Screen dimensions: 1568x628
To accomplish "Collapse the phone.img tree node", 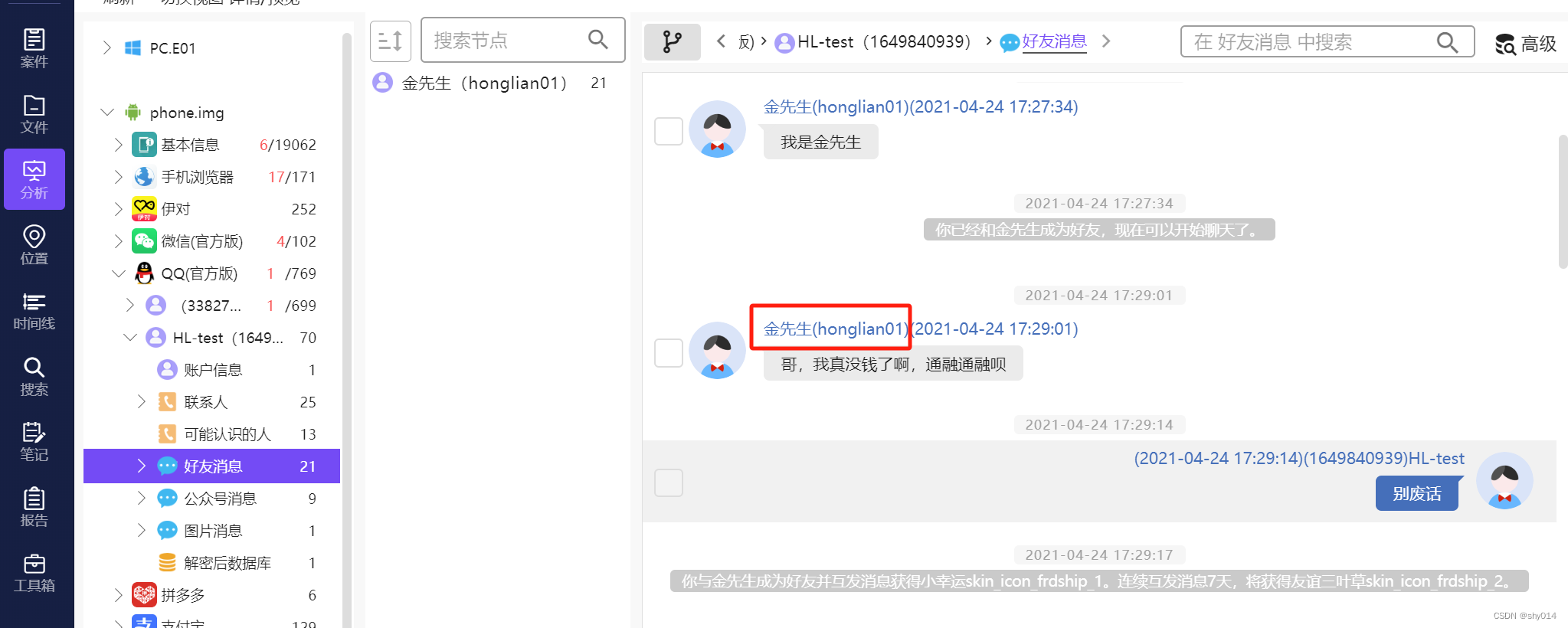I will pyautogui.click(x=107, y=113).
